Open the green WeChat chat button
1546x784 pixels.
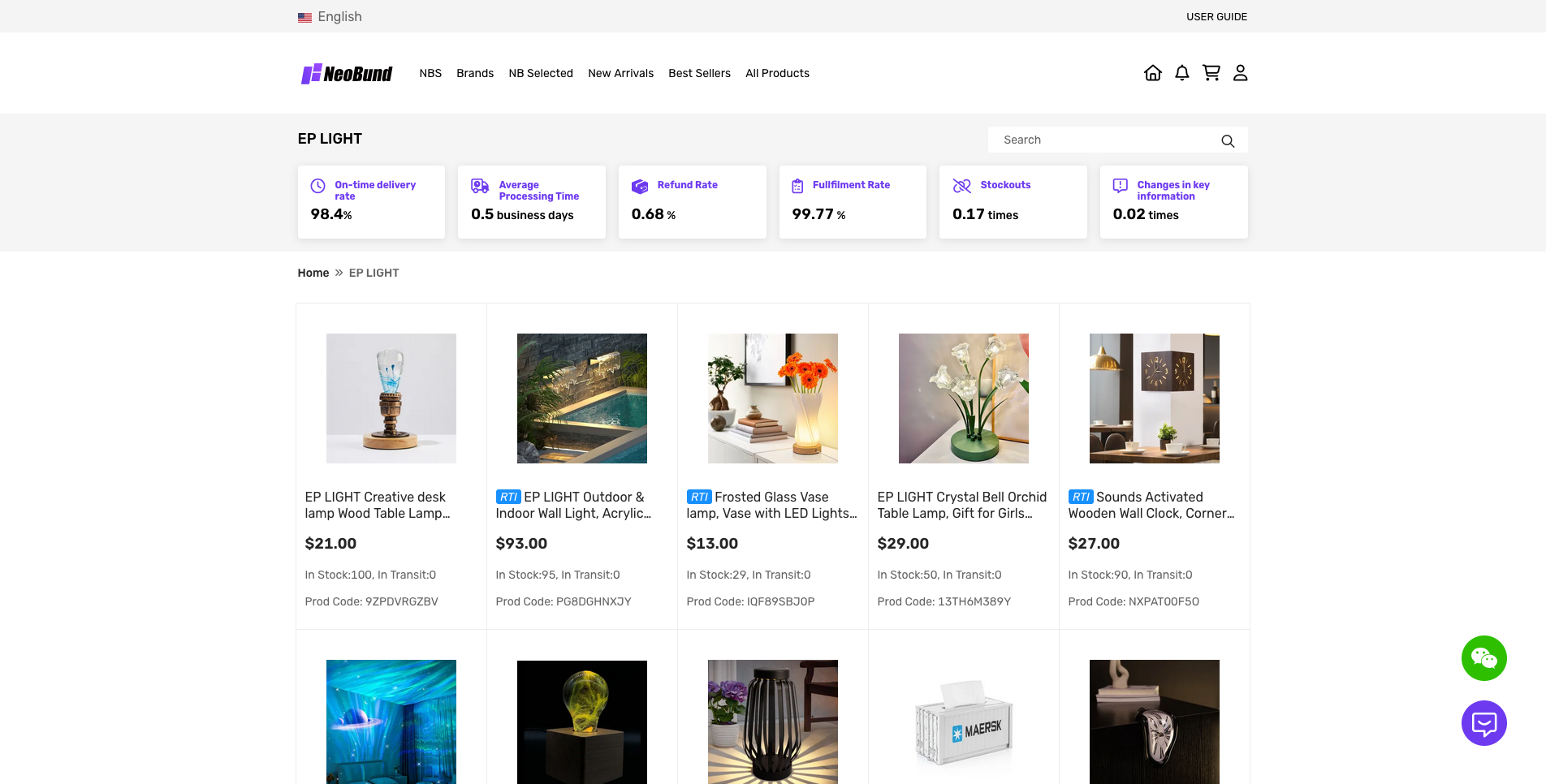click(1484, 658)
